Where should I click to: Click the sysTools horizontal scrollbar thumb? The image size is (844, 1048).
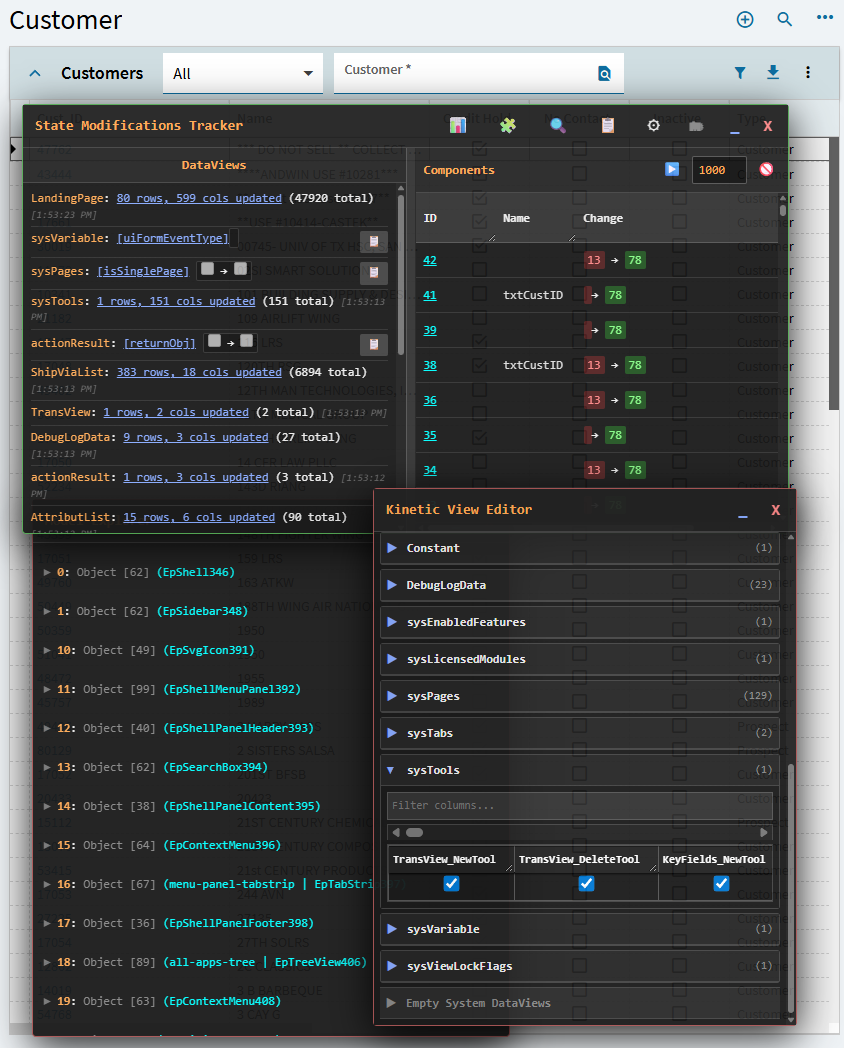[414, 832]
